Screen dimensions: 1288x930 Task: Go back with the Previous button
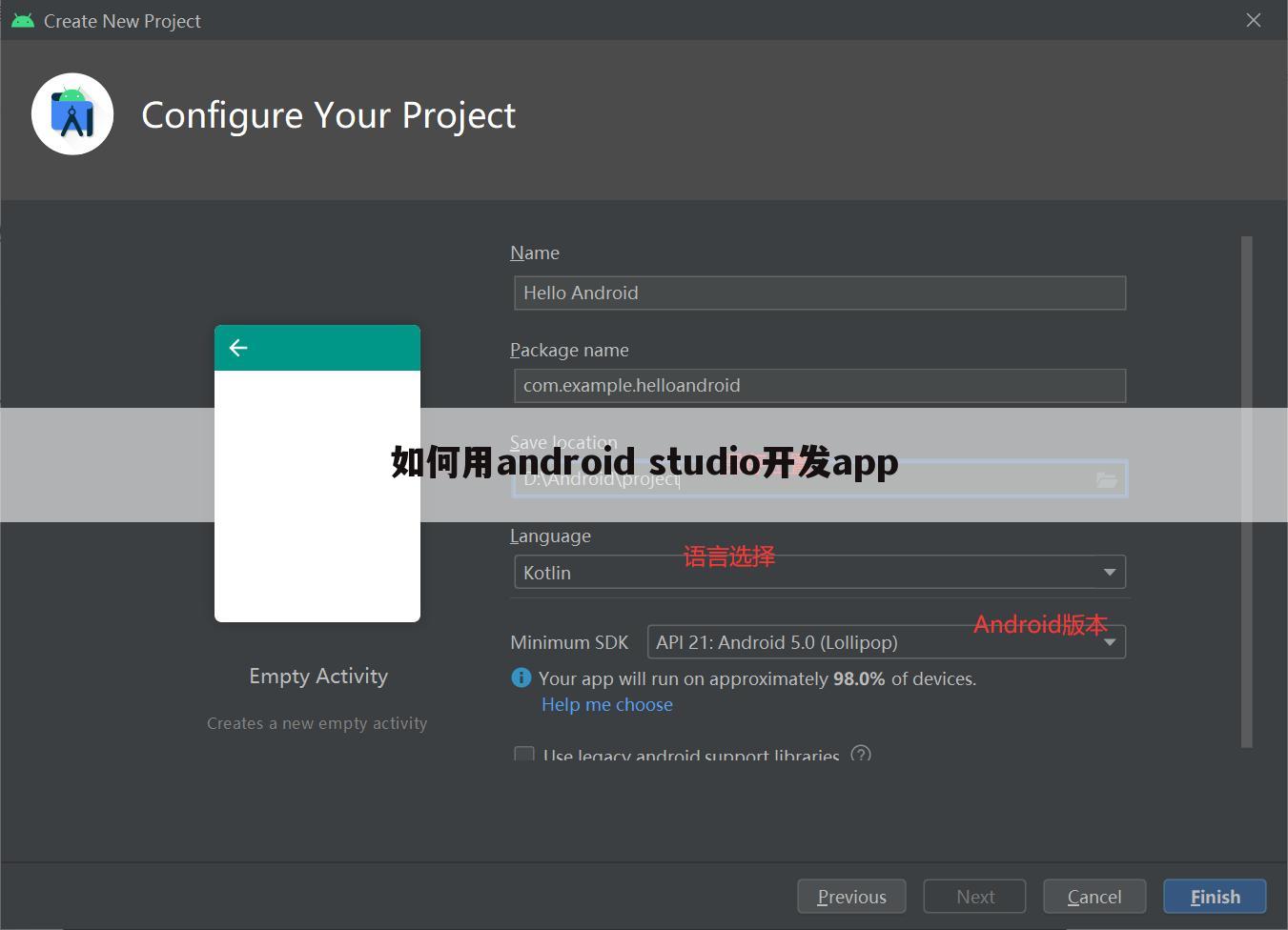click(851, 897)
